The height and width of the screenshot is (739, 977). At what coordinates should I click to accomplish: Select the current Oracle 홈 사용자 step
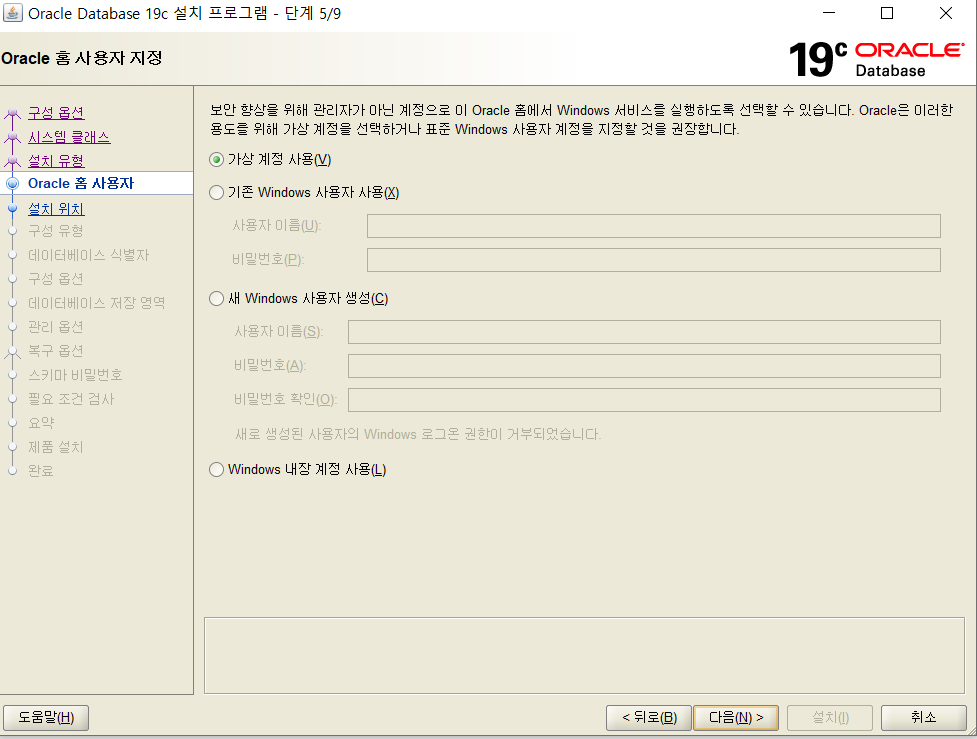tap(81, 183)
